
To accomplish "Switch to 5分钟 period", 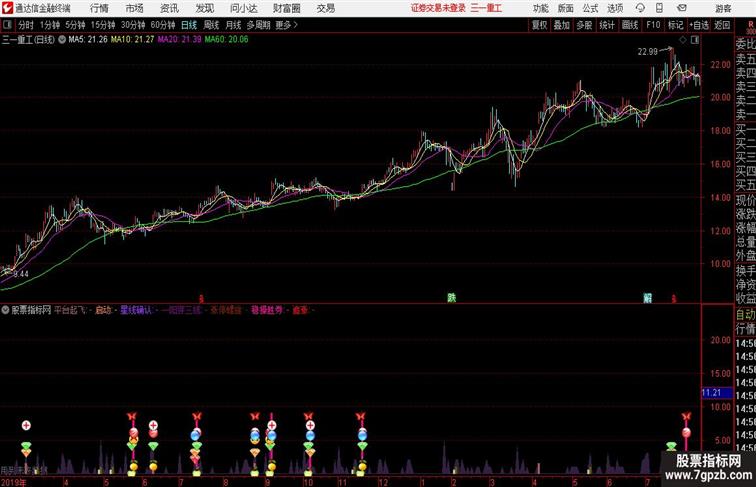I will click(75, 25).
